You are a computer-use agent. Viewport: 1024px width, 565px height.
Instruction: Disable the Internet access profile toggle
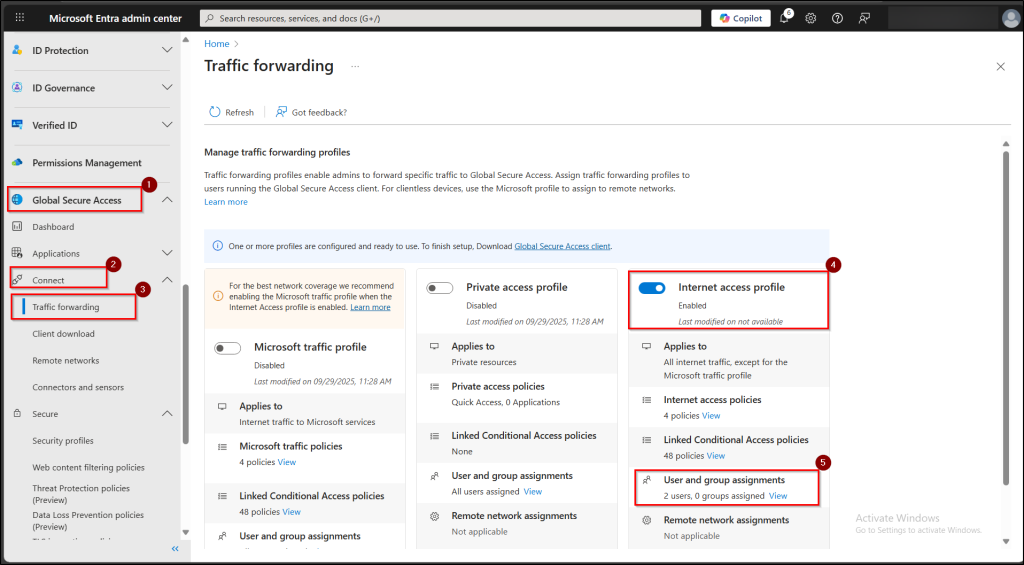tap(652, 288)
